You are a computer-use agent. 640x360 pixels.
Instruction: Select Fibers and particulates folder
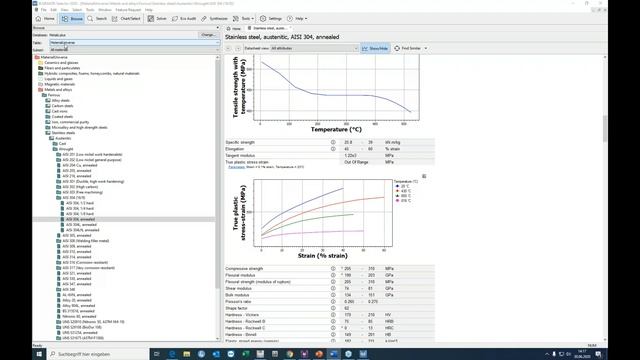pyautogui.click(x=62, y=68)
